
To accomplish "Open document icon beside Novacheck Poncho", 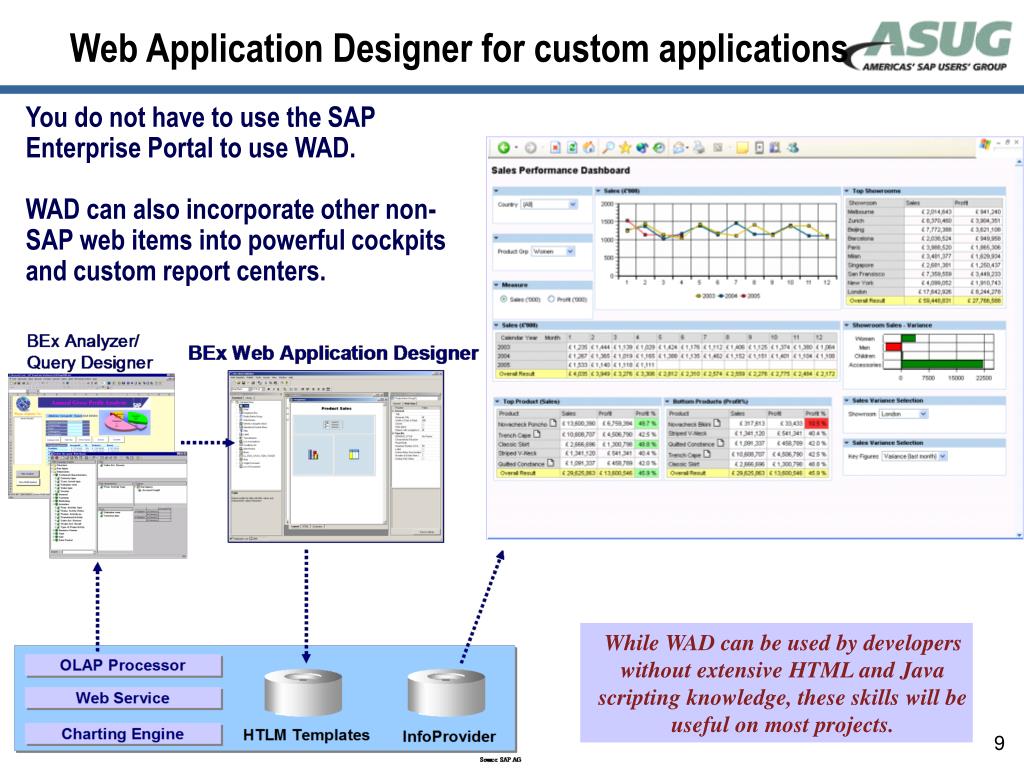I will [x=552, y=423].
